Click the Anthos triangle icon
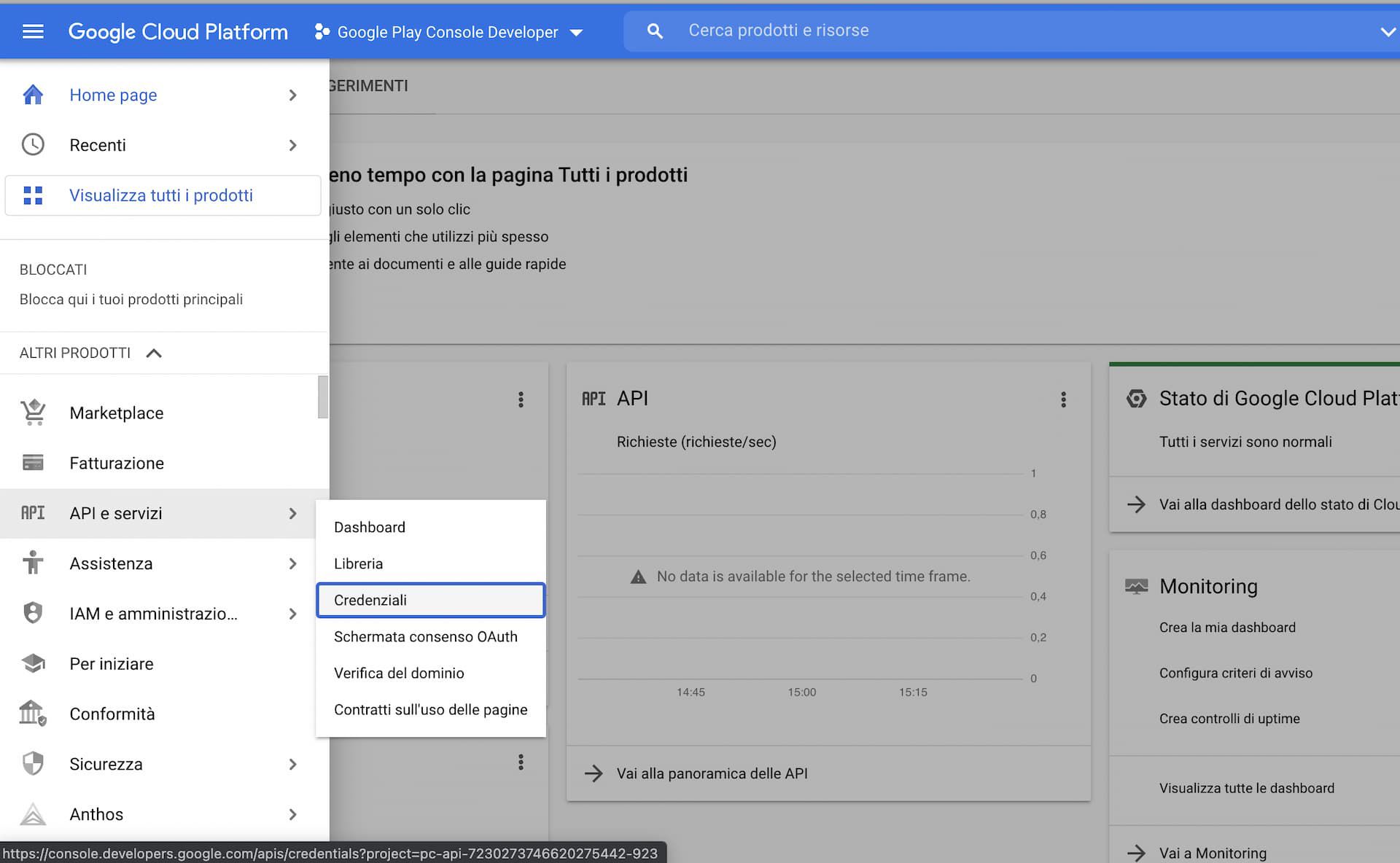This screenshot has width=1400, height=863. [33, 813]
